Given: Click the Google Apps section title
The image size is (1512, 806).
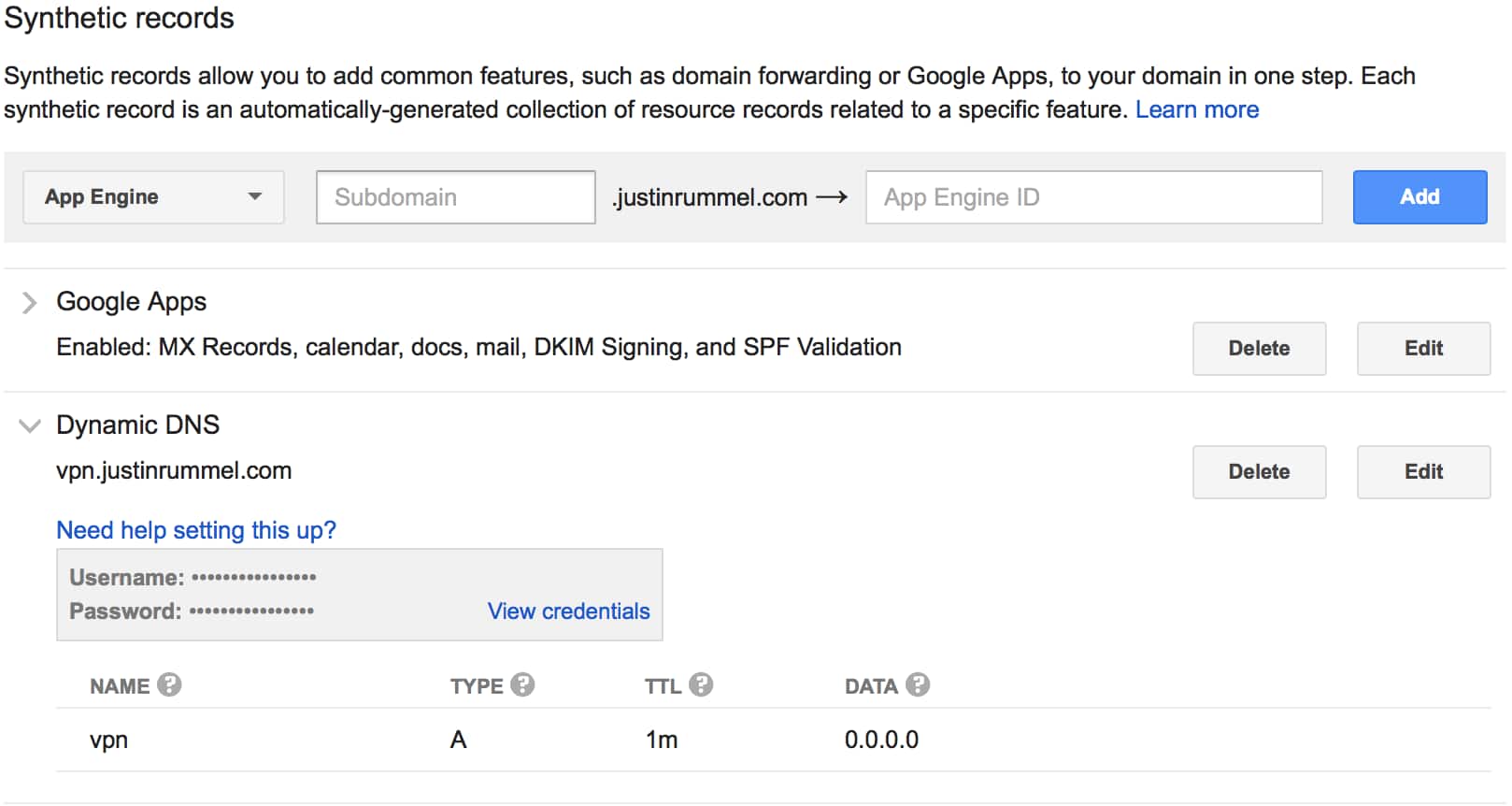Looking at the screenshot, I should (132, 302).
